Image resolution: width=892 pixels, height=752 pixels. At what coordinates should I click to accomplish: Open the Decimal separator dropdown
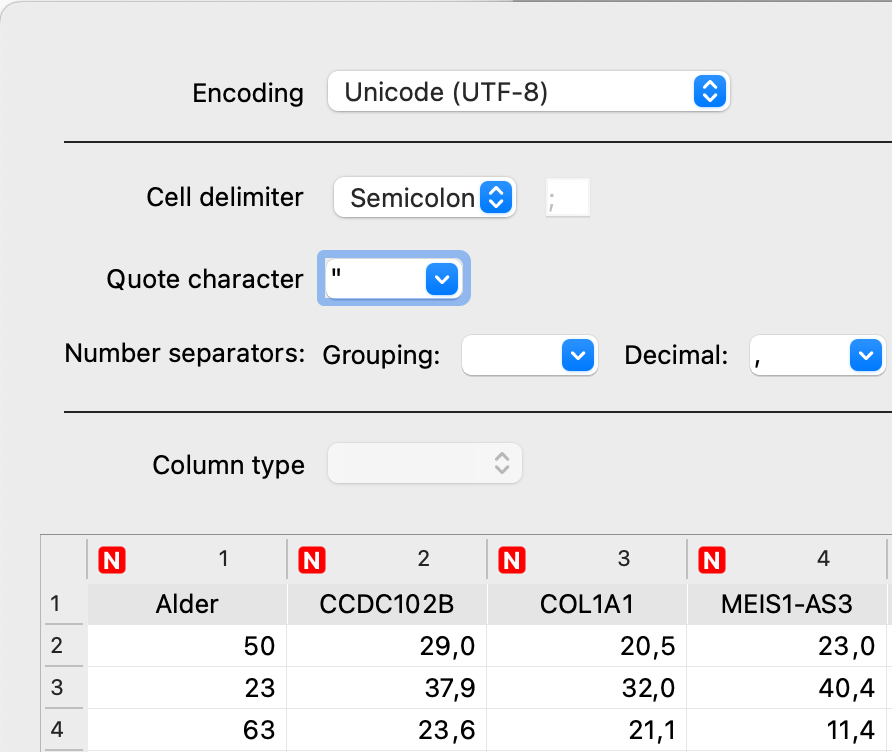(863, 356)
